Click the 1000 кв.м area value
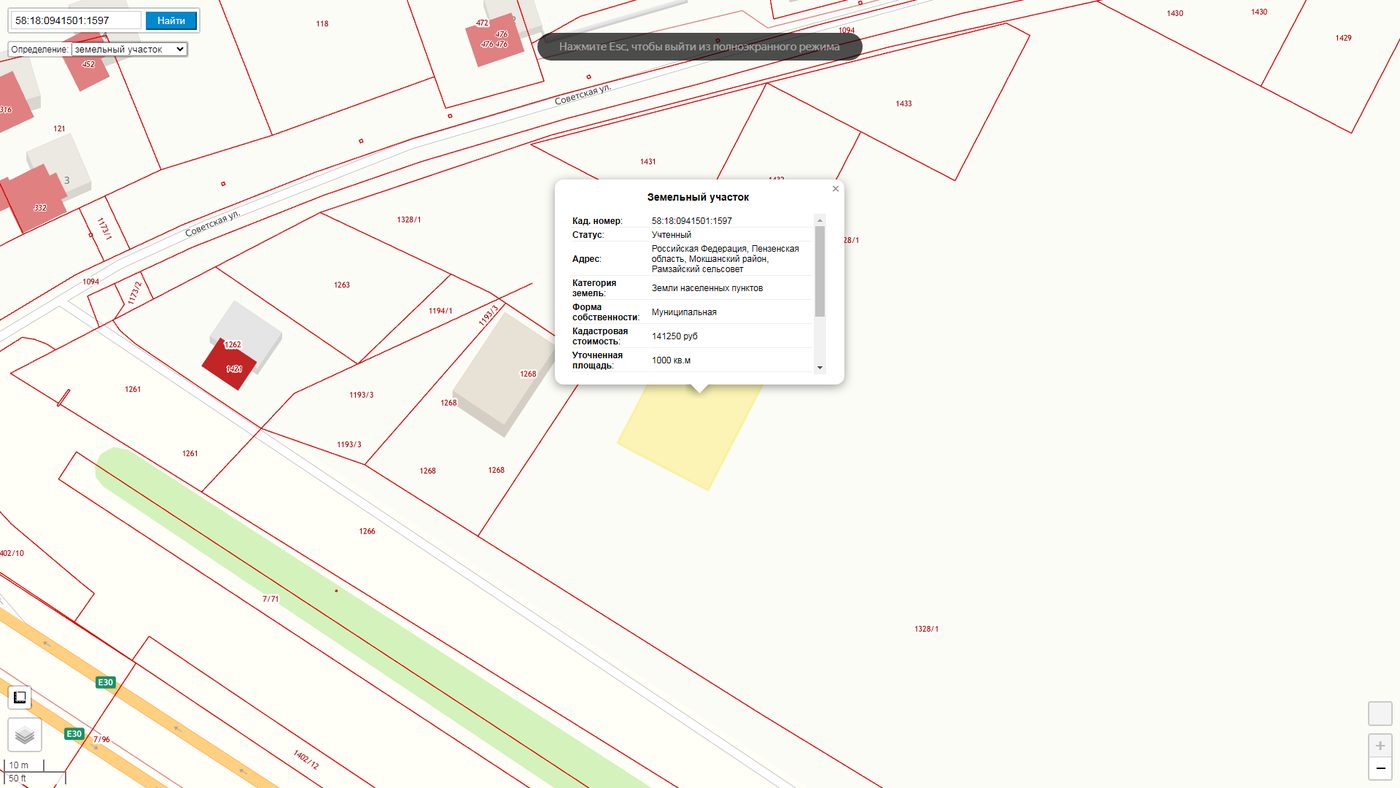The width and height of the screenshot is (1400, 788). (x=671, y=360)
